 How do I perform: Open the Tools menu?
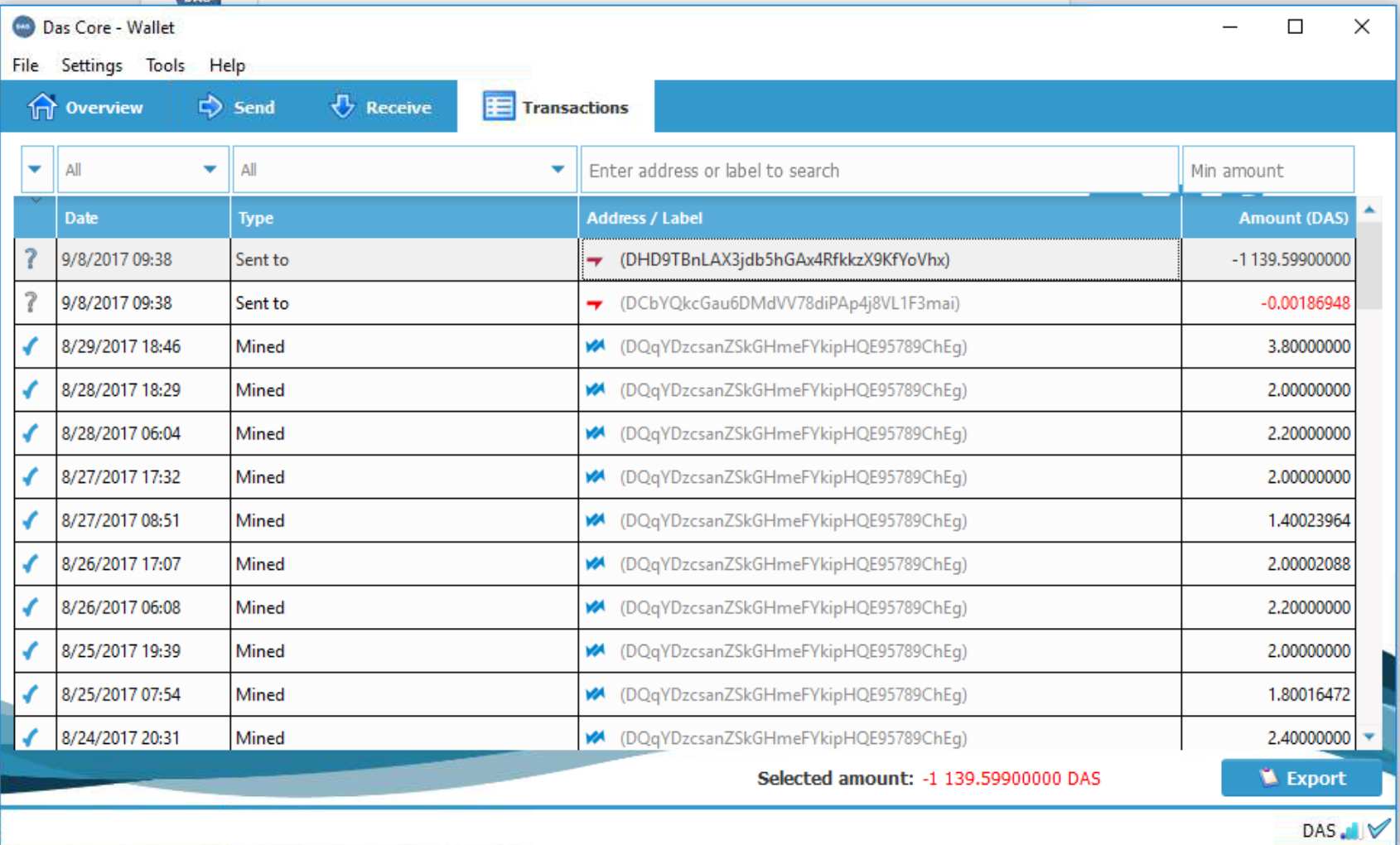pos(165,65)
